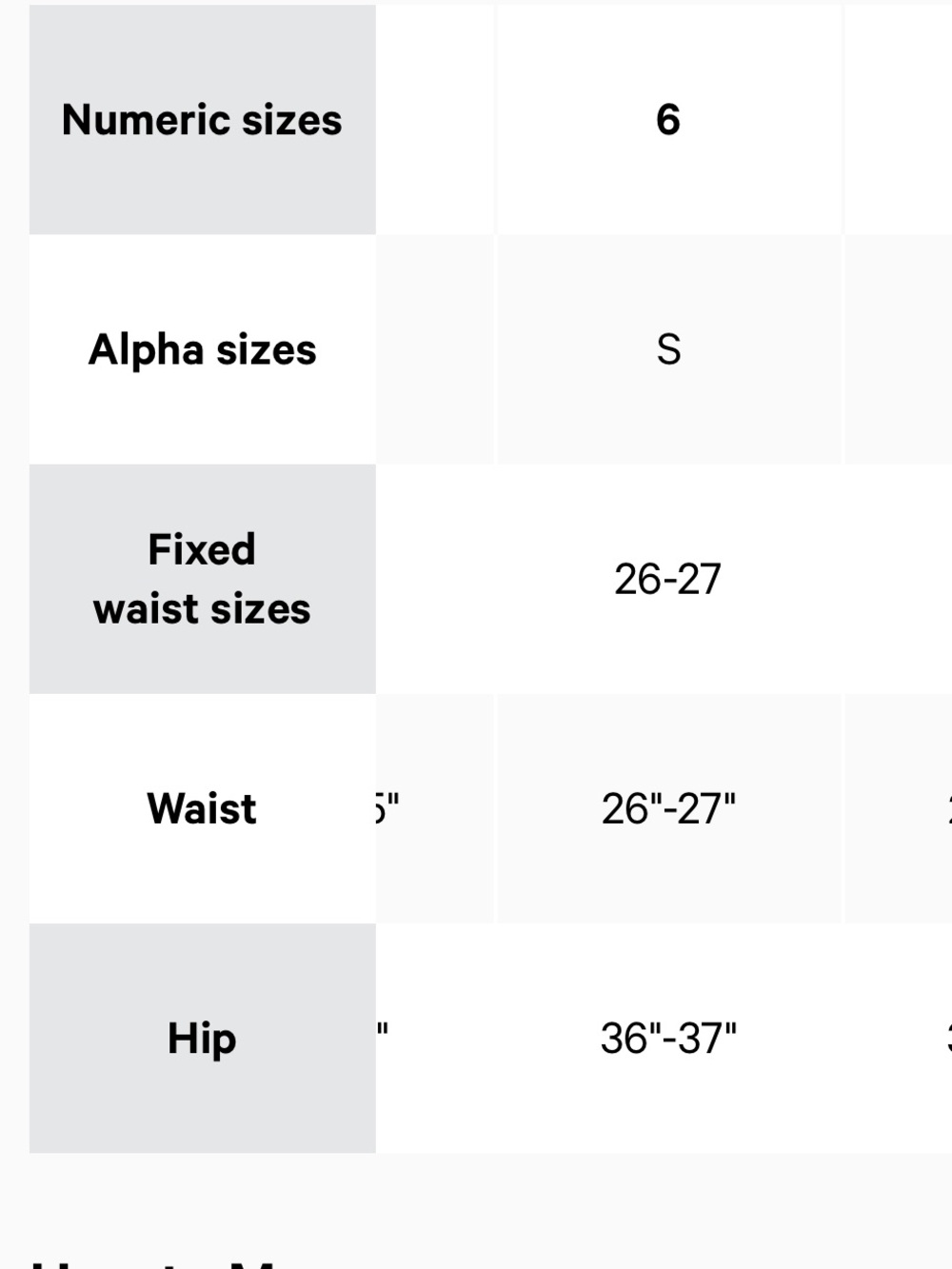Image resolution: width=952 pixels, height=1269 pixels.
Task: Click the cut-off alpha size cell right of S
Action: [898, 349]
